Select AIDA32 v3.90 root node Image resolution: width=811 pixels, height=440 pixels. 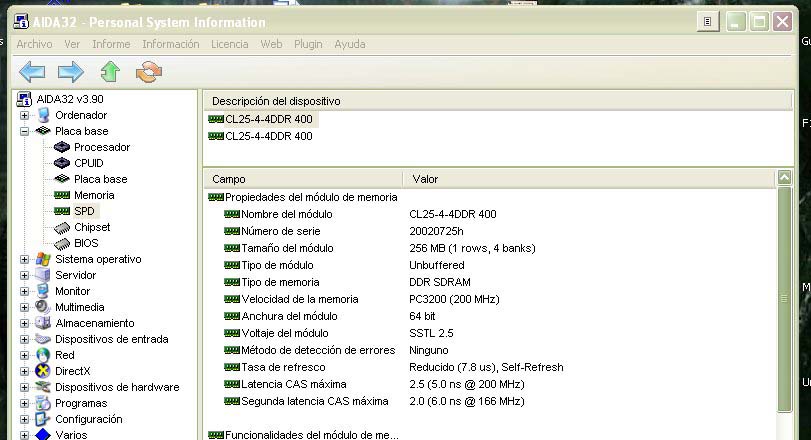tap(70, 99)
